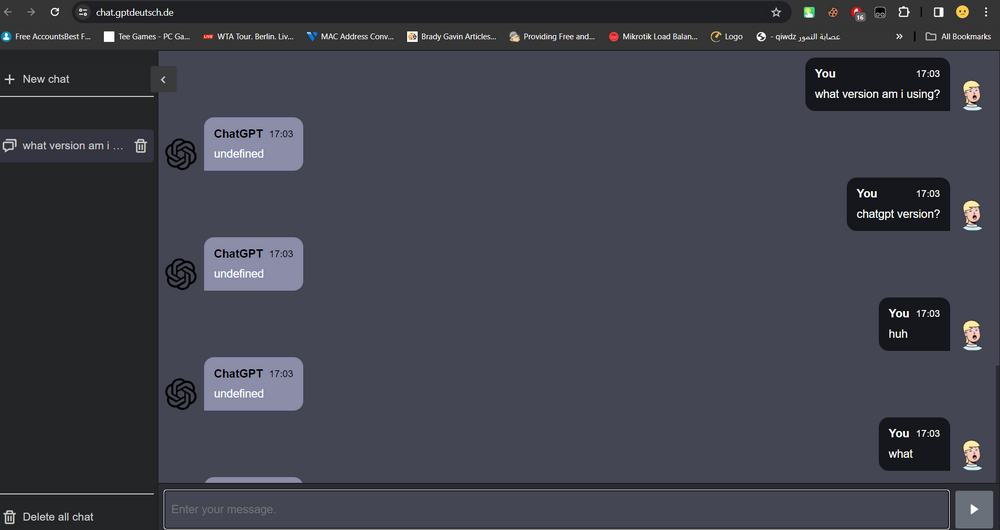This screenshot has width=1000, height=530.
Task: Delete the 'what version am i' chat via trash icon
Action: coord(140,146)
